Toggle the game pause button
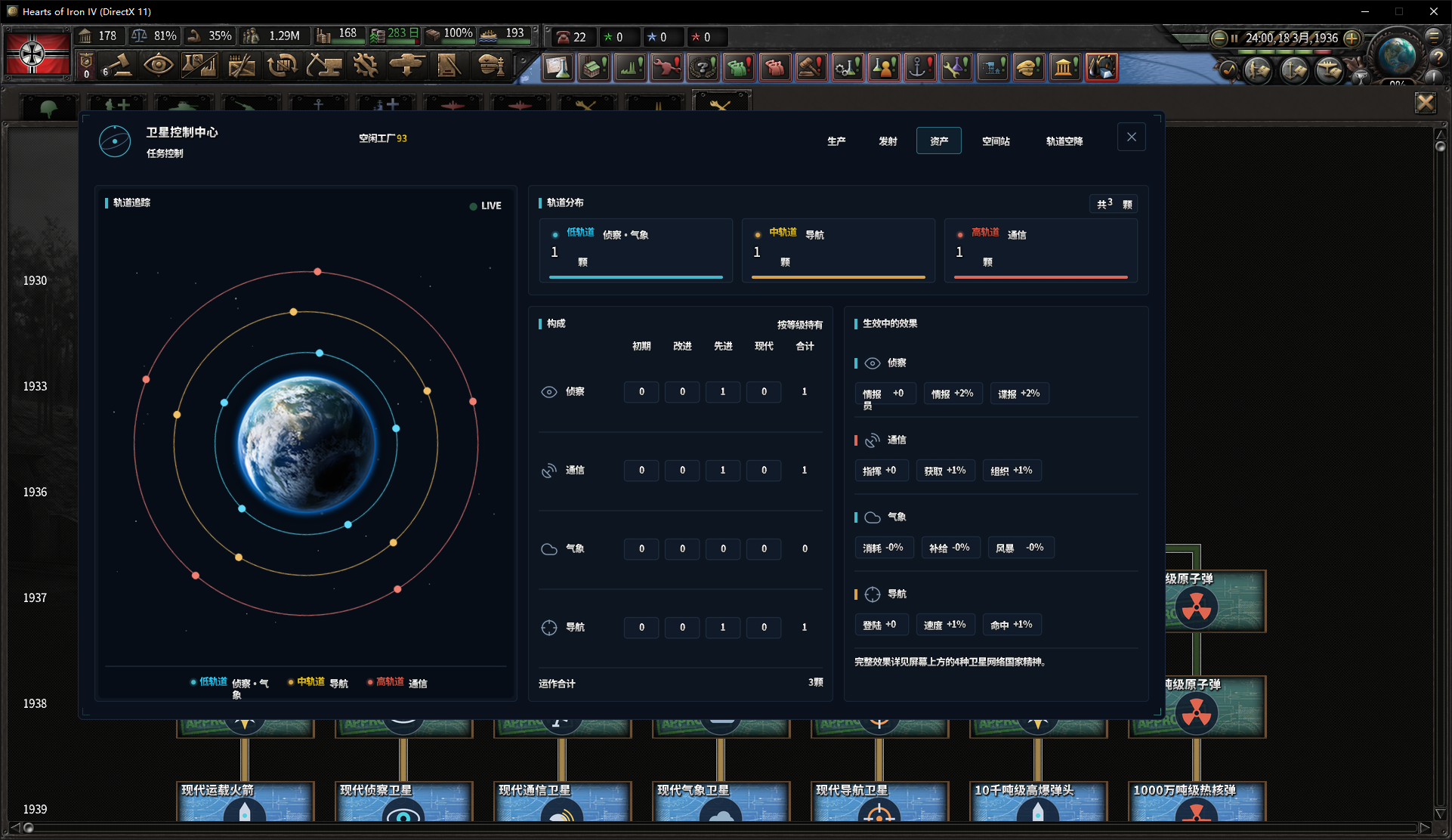Screen dimensions: 1452x840 (1234, 38)
